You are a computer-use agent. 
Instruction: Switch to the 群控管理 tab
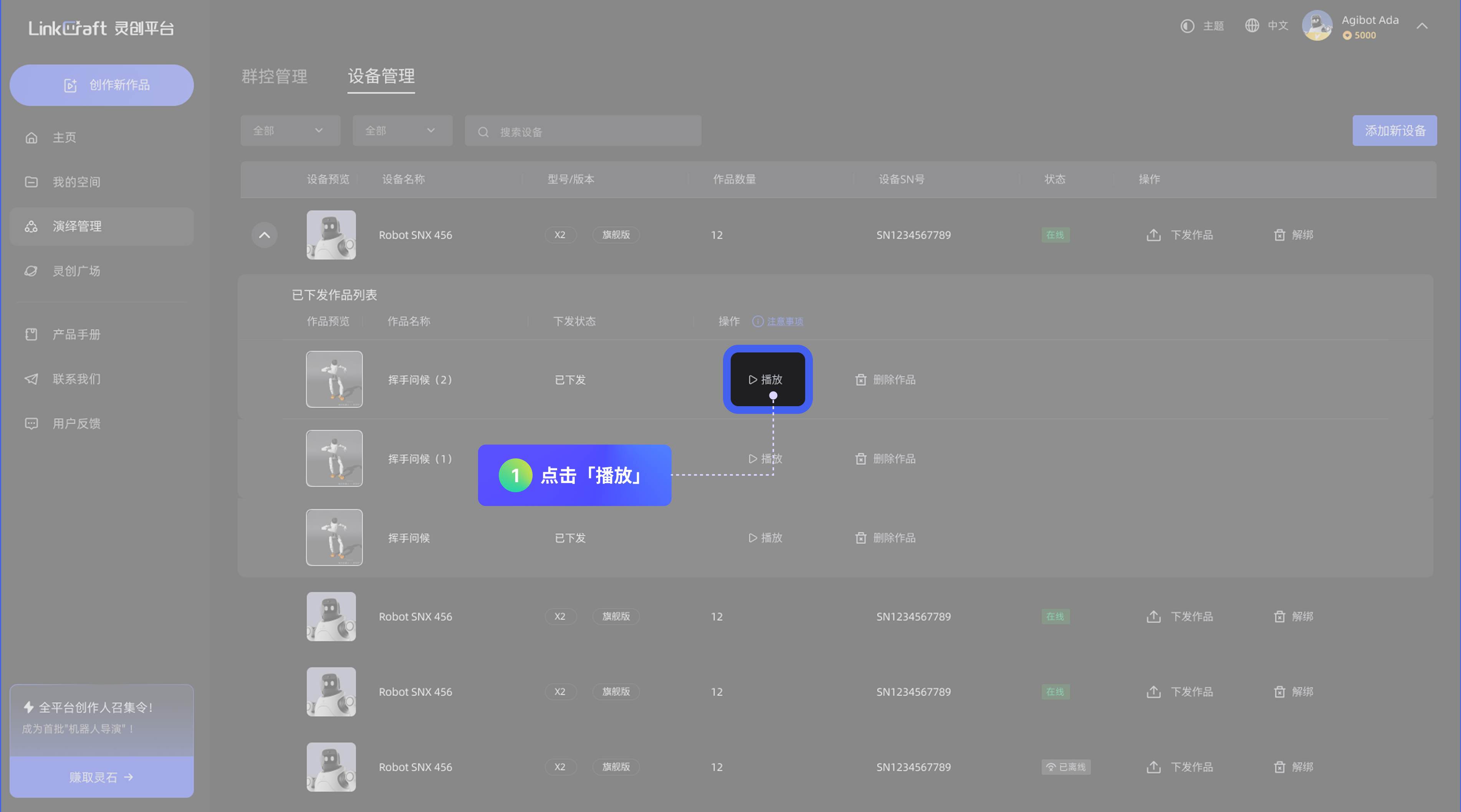point(274,77)
